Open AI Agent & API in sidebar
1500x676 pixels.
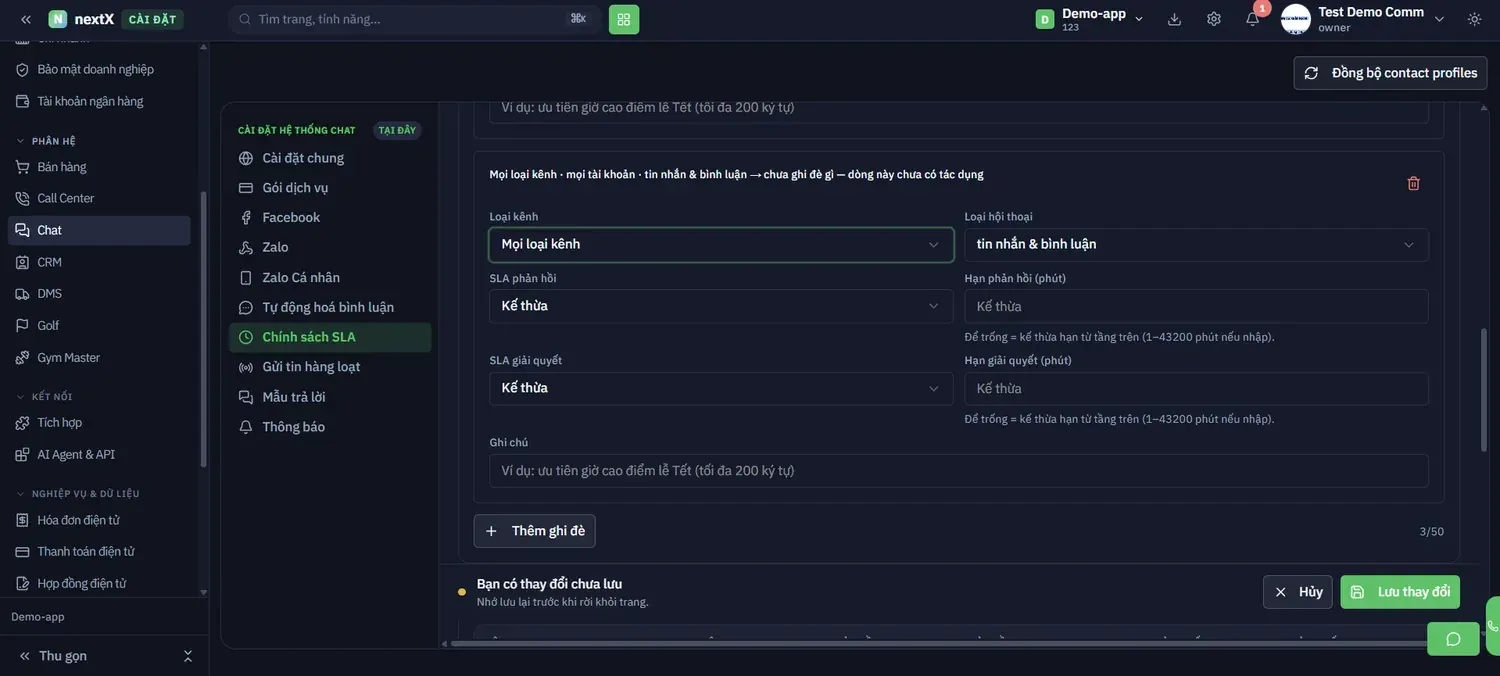point(99,454)
